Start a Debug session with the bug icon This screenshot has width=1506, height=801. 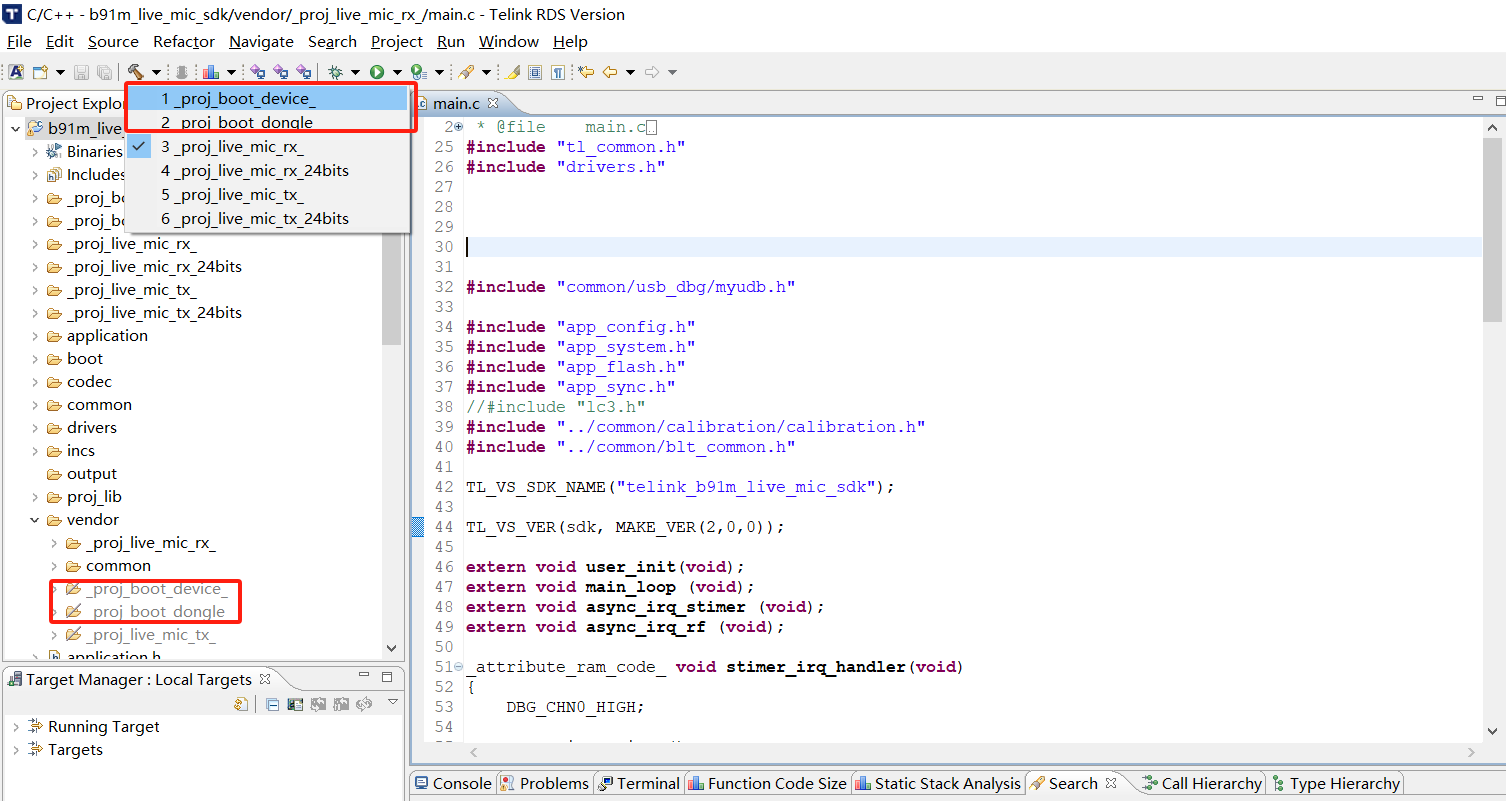335,71
